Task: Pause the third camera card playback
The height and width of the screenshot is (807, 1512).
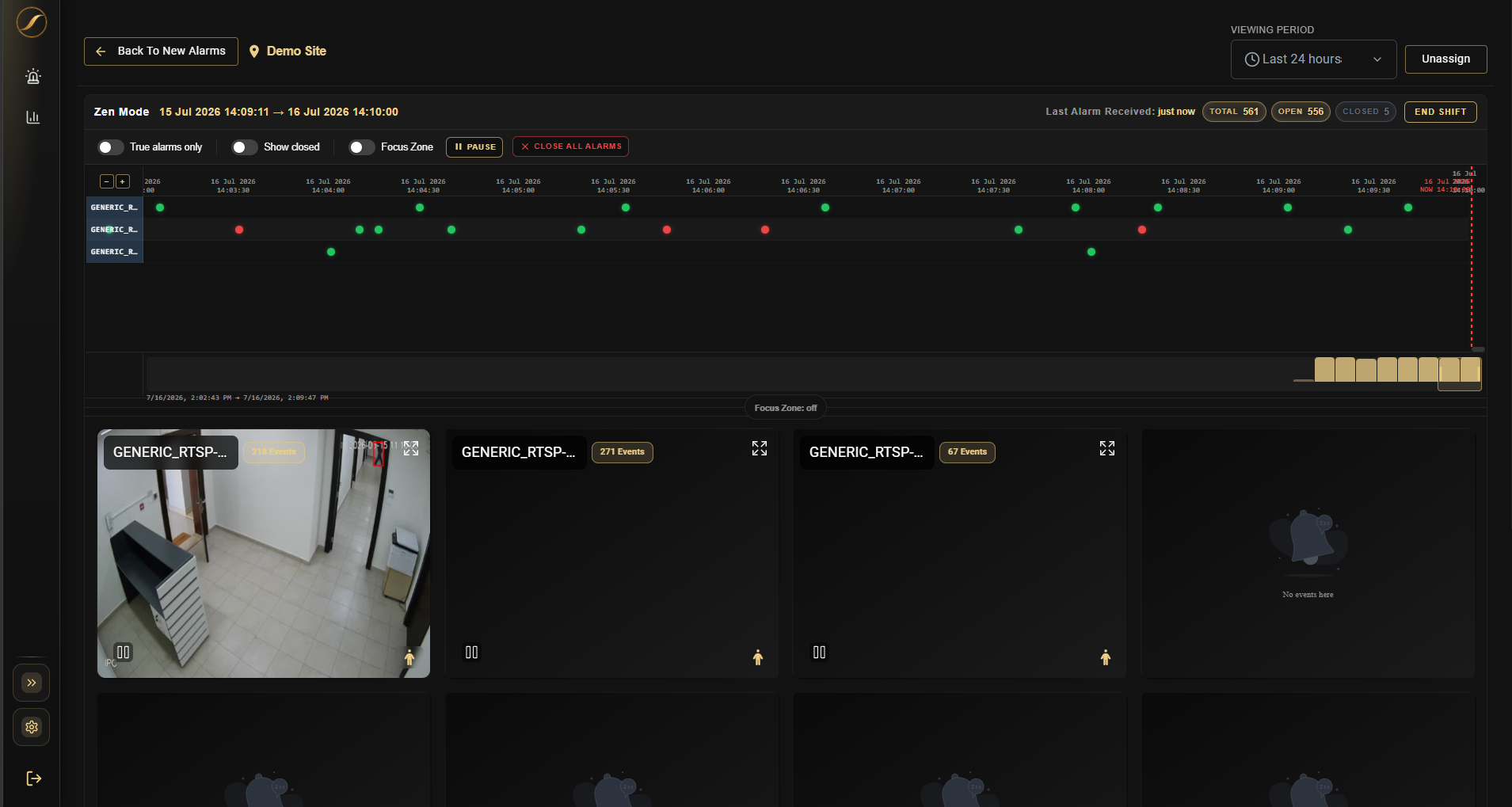Action: [x=820, y=653]
